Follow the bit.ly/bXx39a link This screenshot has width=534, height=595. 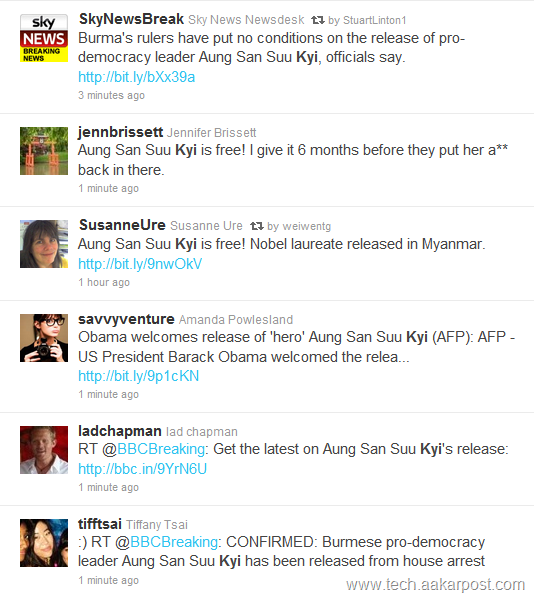[137, 77]
